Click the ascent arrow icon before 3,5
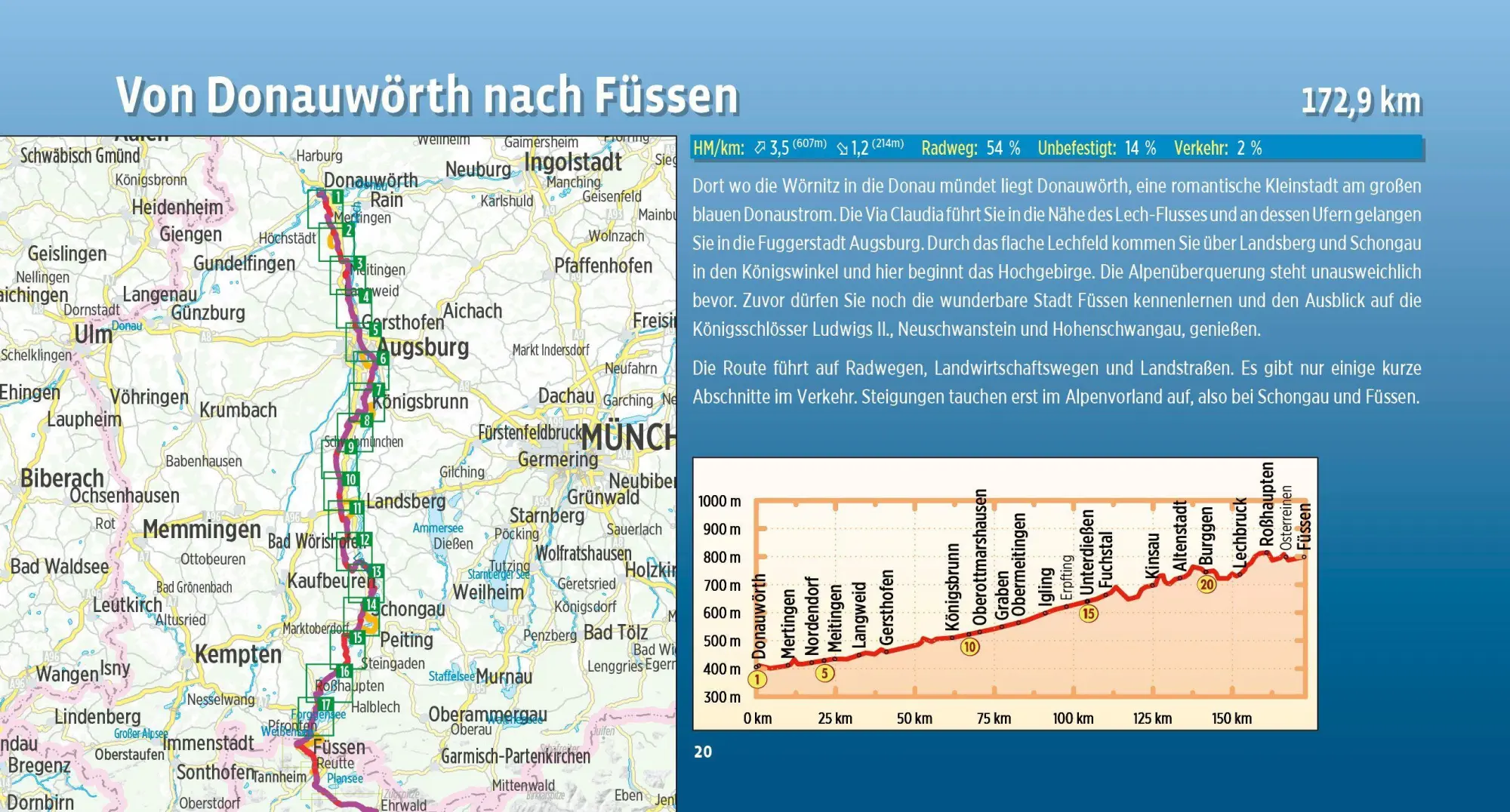Viewport: 1510px width, 812px height. (760, 148)
